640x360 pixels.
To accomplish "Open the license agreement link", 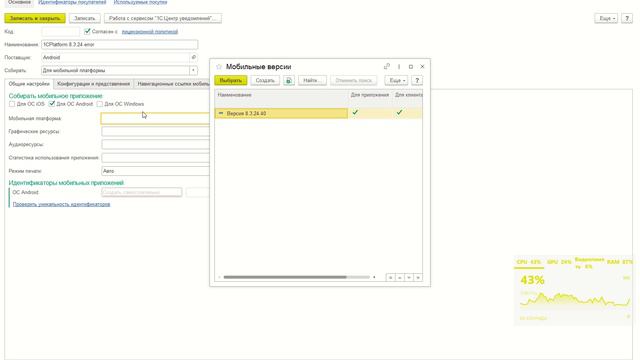I will click(x=150, y=31).
